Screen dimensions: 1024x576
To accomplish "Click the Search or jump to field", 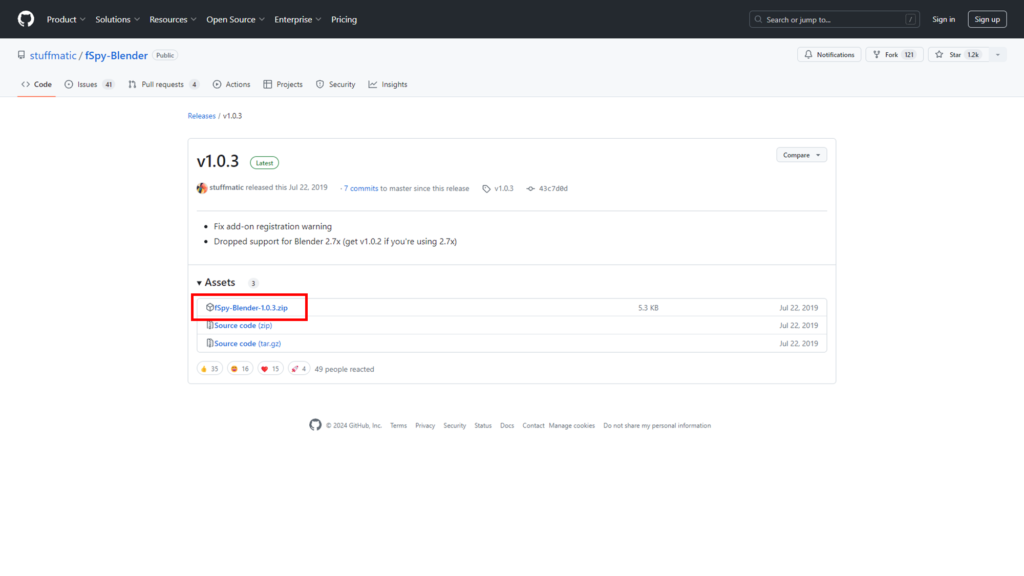I will [834, 19].
